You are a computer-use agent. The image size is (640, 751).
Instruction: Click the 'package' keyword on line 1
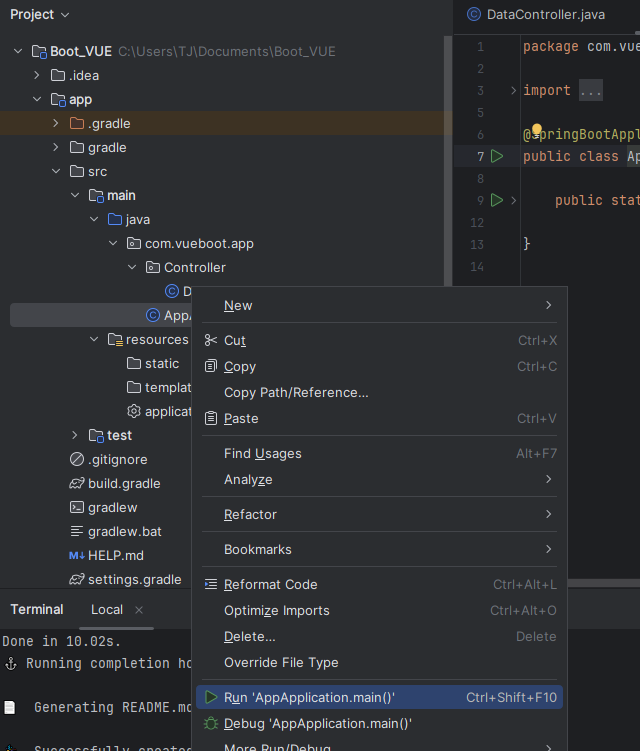(x=550, y=46)
